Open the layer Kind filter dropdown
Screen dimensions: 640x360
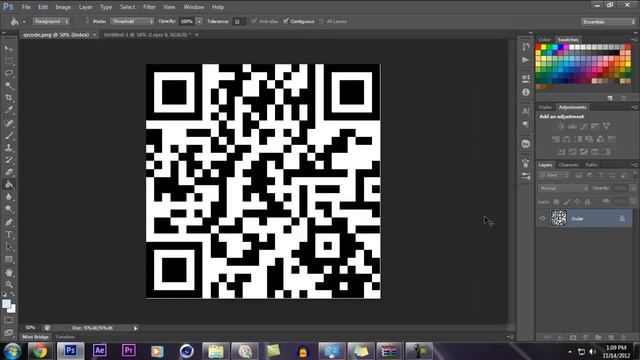coord(554,176)
